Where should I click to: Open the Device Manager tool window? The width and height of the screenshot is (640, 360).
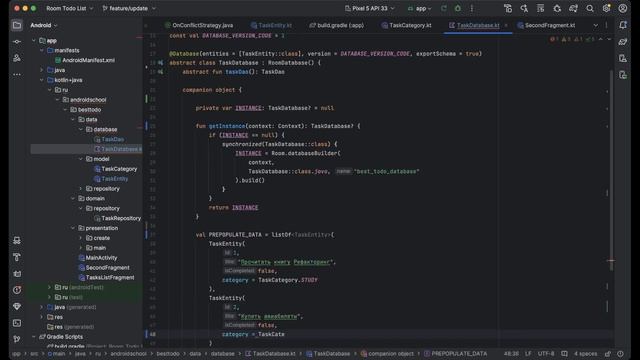(623, 58)
